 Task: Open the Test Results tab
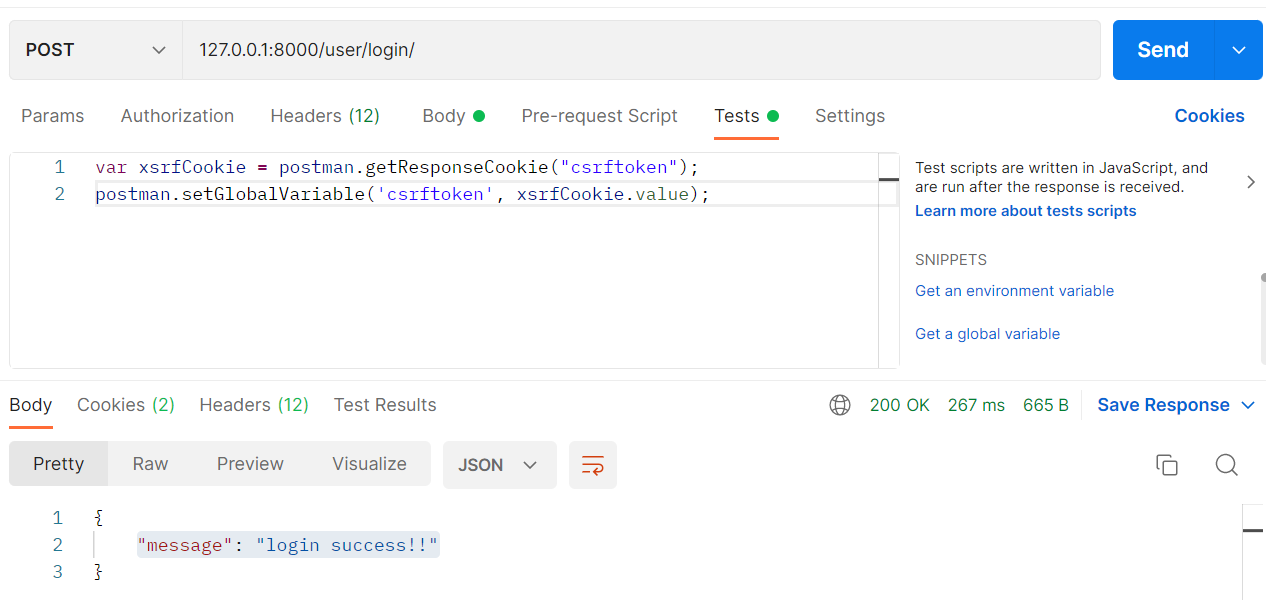pyautogui.click(x=385, y=405)
